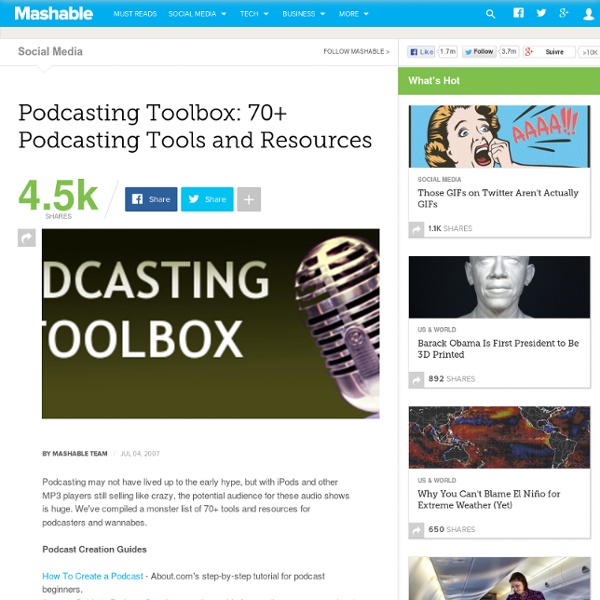Click the Twitter Follow button
This screenshot has width=600, height=600.
[x=479, y=52]
